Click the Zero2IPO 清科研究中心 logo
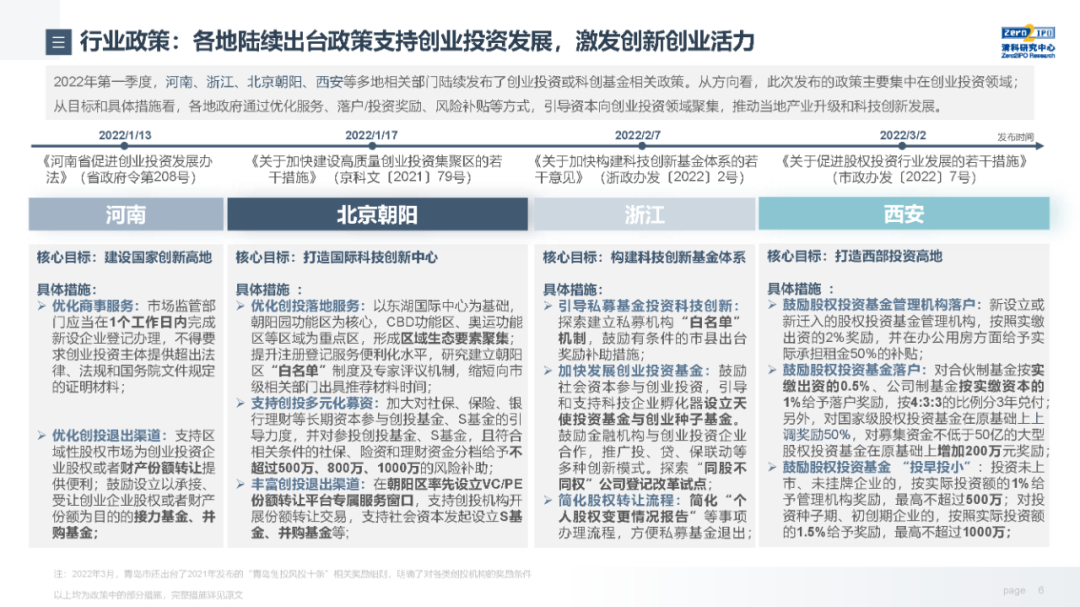 [x=1028, y=41]
